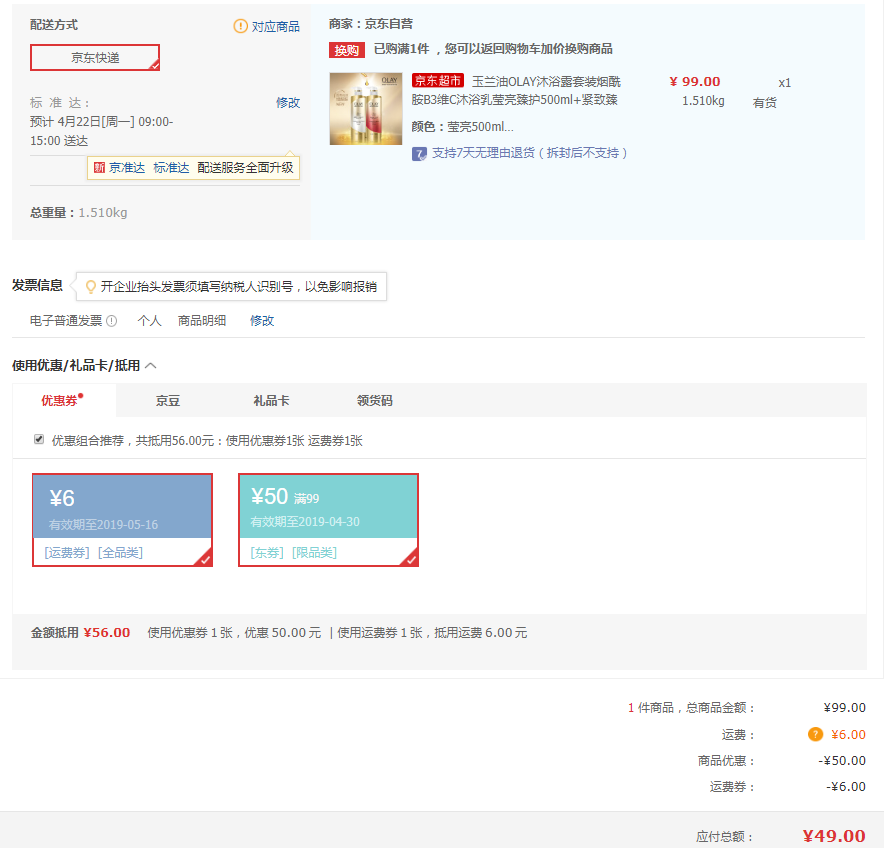Select the 京东快递 delivery option
Viewport: 891px width, 848px height.
(x=95, y=57)
